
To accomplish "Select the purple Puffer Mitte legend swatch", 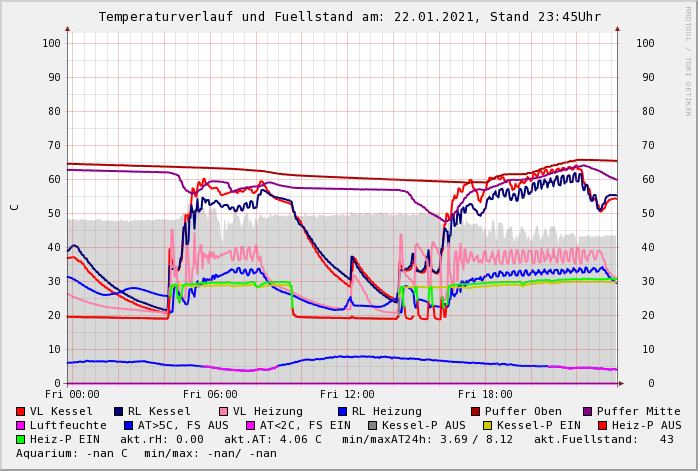I will point(588,412).
